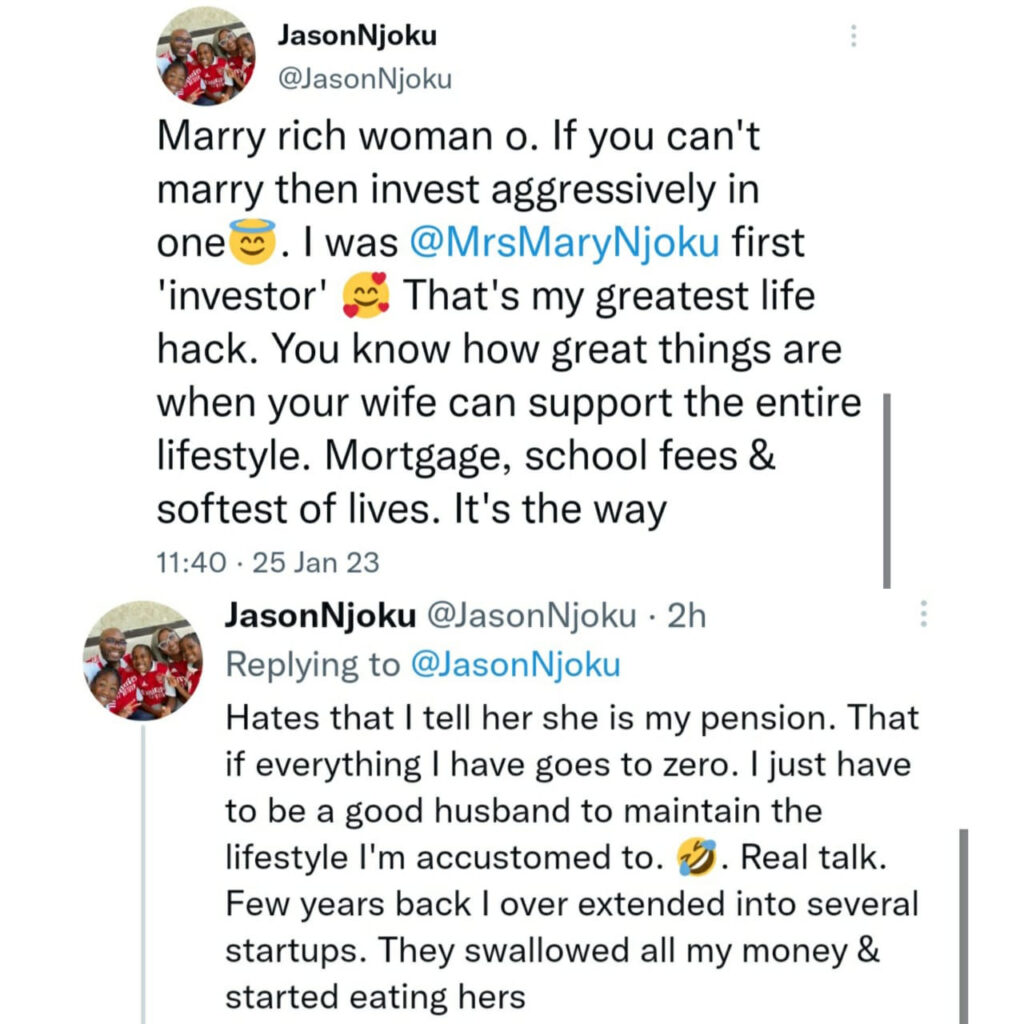This screenshot has width=1024, height=1024.
Task: Click the smiling face with hearts emoji
Action: (x=366, y=295)
